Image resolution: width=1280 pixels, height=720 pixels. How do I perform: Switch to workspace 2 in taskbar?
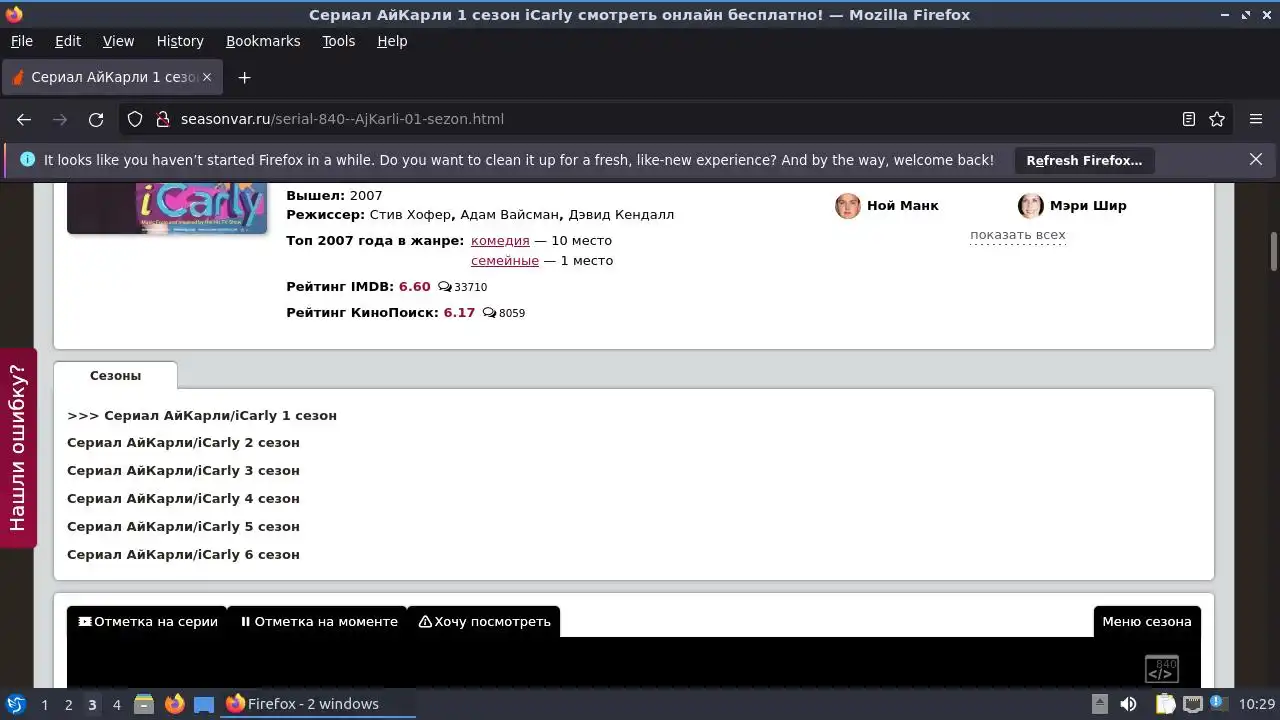click(x=68, y=705)
